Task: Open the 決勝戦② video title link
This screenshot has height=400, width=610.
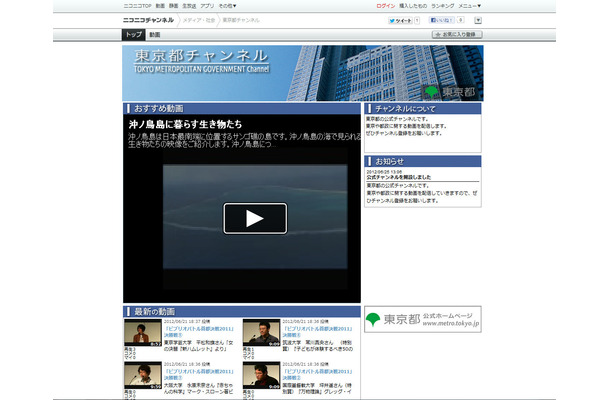Action: coord(317,375)
